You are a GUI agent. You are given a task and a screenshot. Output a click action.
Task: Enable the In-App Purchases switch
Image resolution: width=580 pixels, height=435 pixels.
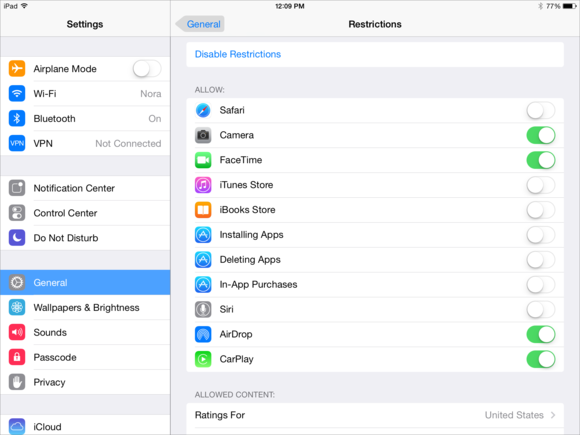pos(541,284)
